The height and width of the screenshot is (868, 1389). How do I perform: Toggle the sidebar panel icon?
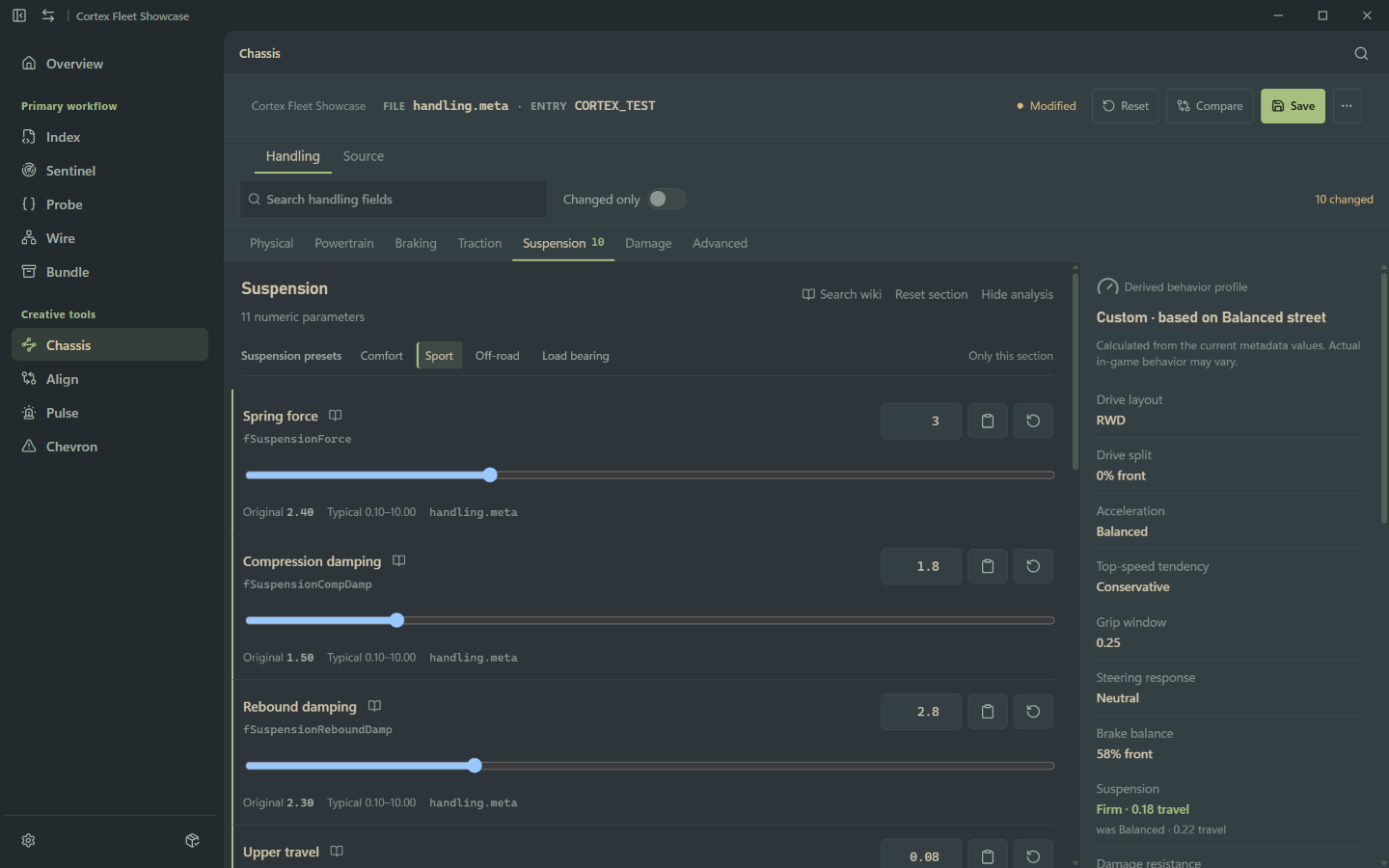(19, 15)
